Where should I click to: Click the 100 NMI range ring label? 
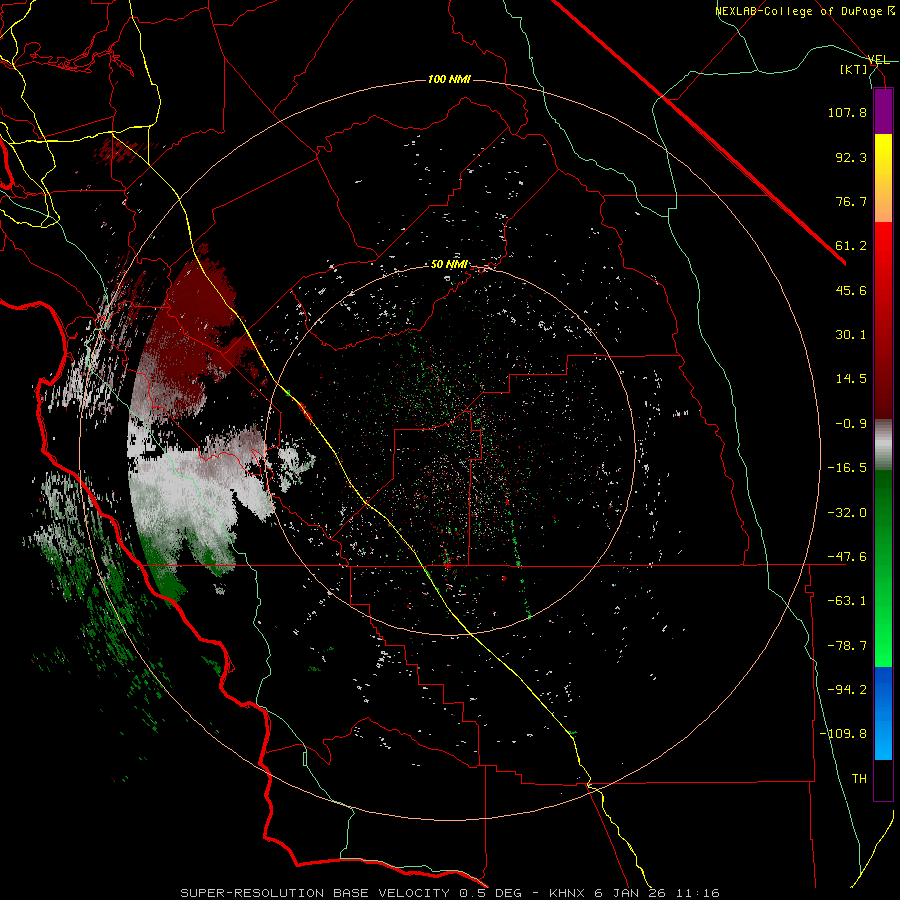tap(449, 79)
